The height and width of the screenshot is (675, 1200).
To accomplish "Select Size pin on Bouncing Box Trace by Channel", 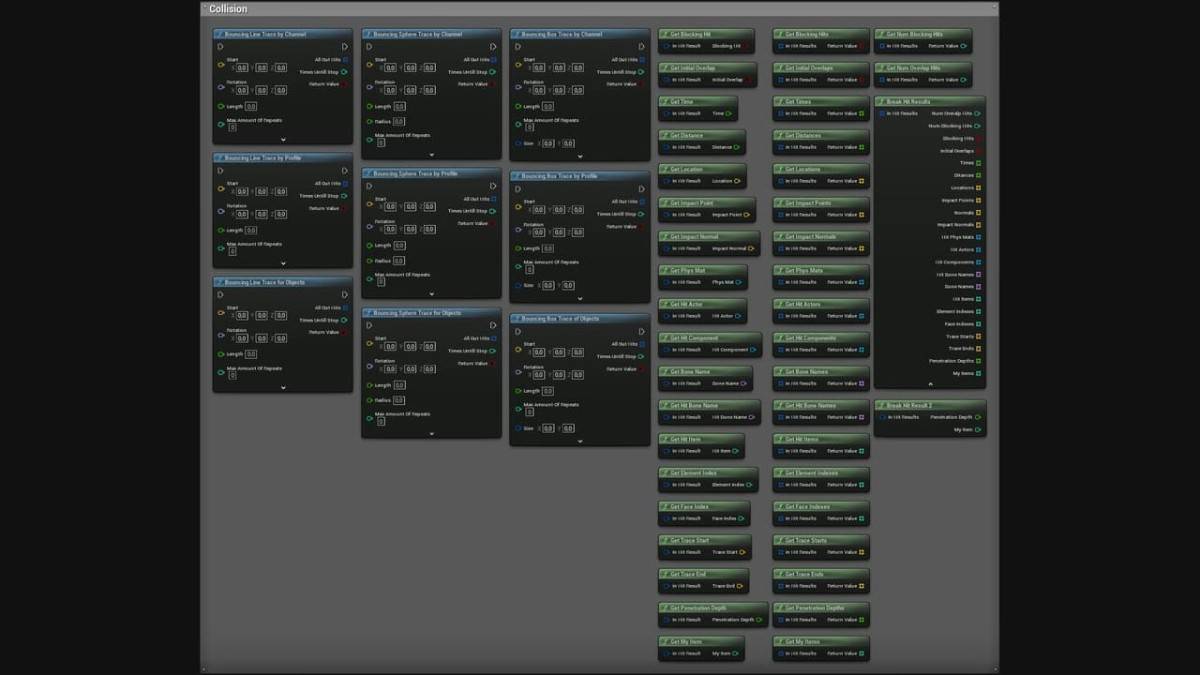I will click(518, 143).
